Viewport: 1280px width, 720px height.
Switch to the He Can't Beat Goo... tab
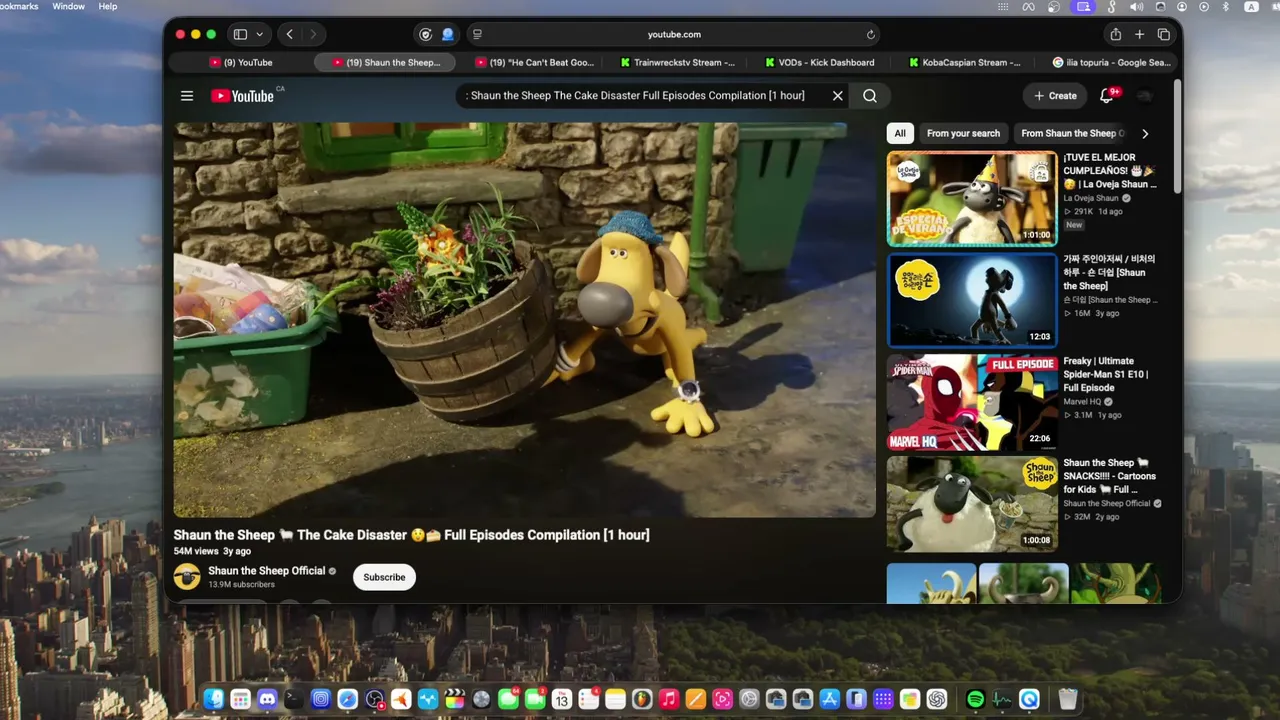click(534, 62)
